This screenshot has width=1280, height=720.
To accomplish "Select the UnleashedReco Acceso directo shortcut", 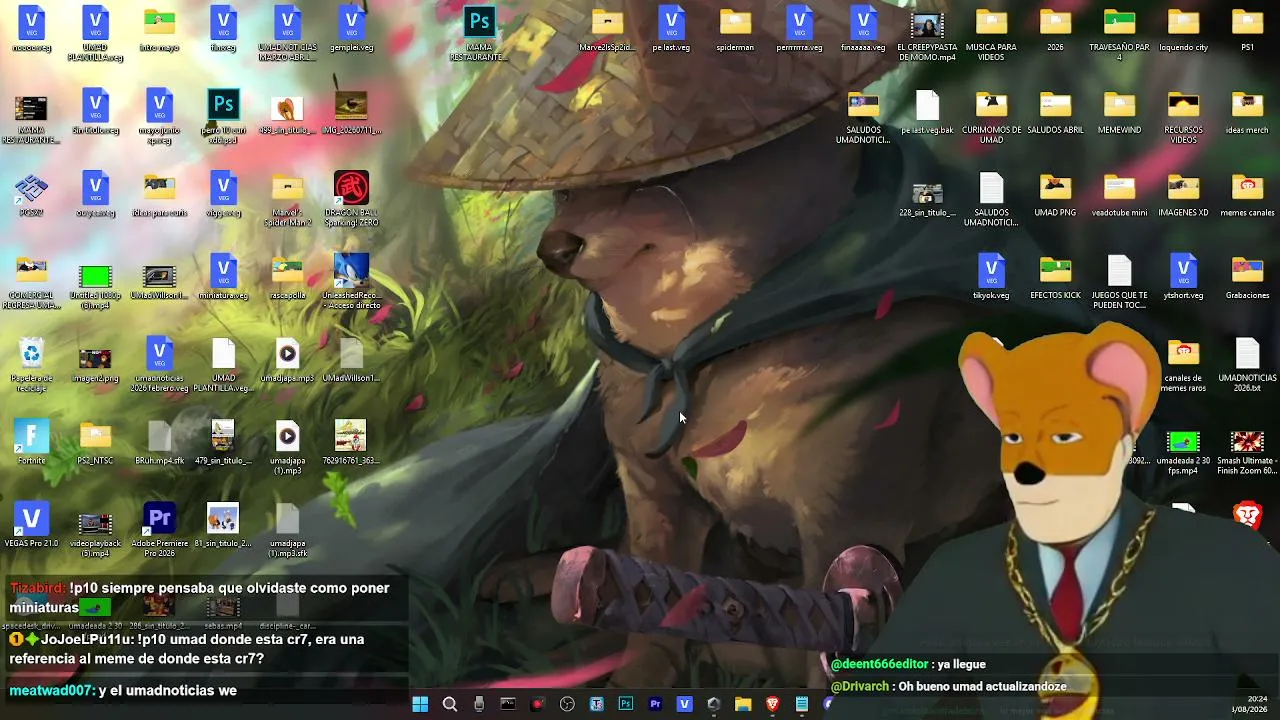I will tap(351, 282).
